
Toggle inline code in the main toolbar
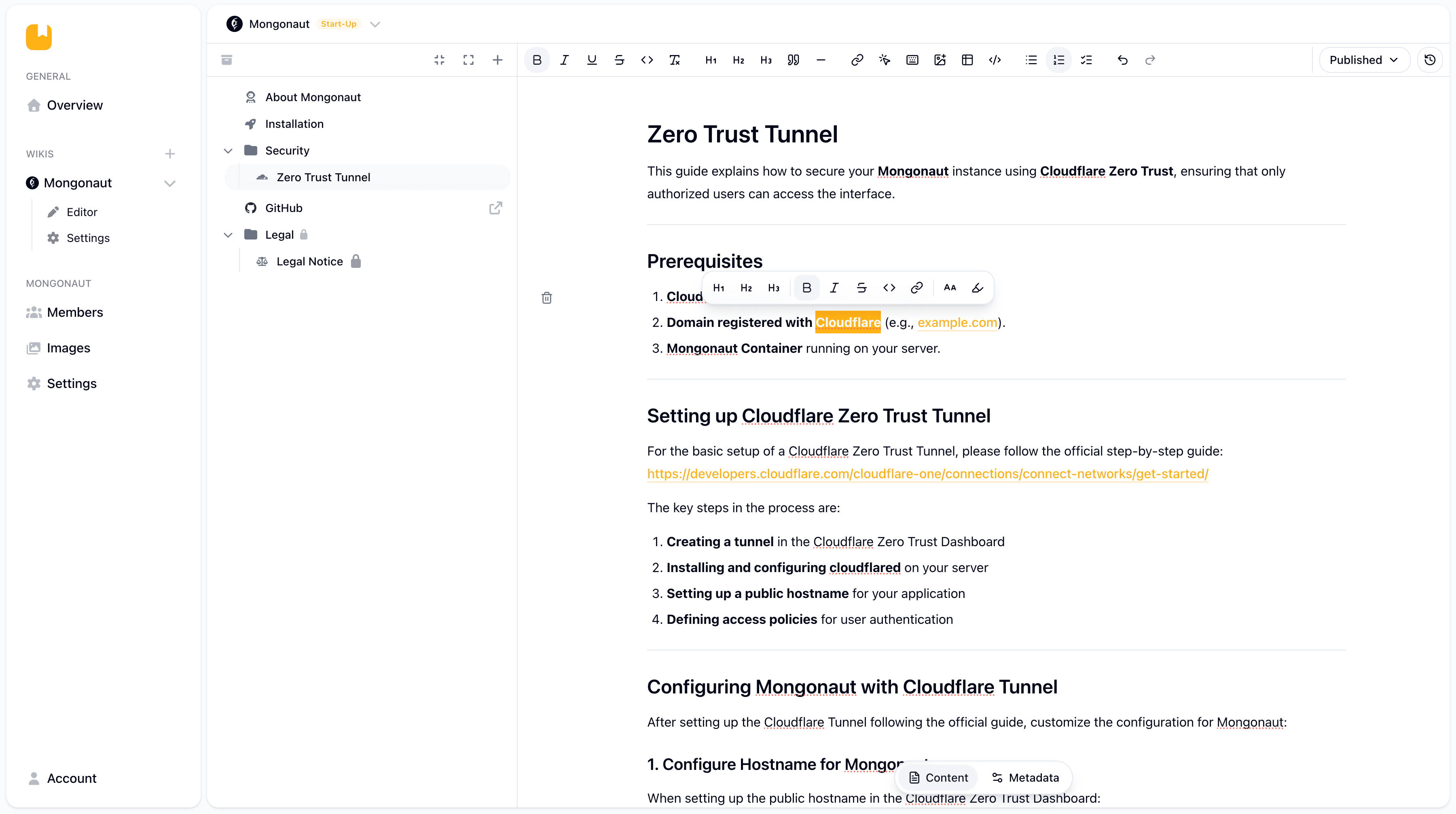point(647,60)
